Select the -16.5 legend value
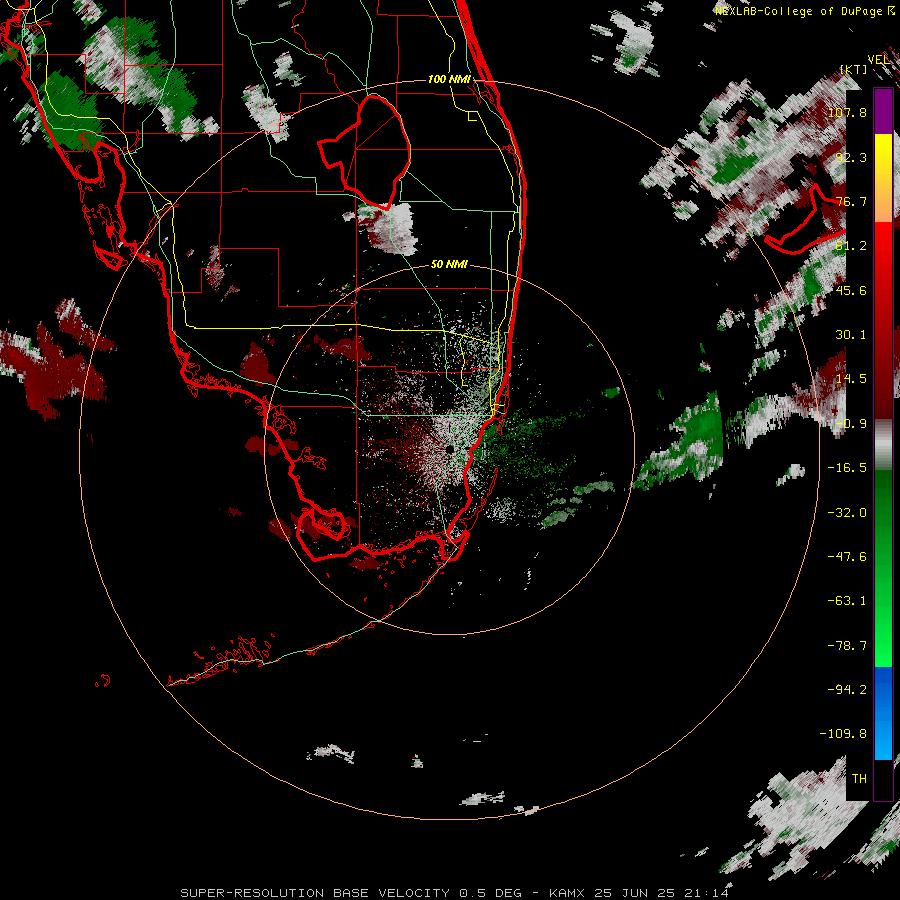The image size is (900, 900). click(x=847, y=468)
